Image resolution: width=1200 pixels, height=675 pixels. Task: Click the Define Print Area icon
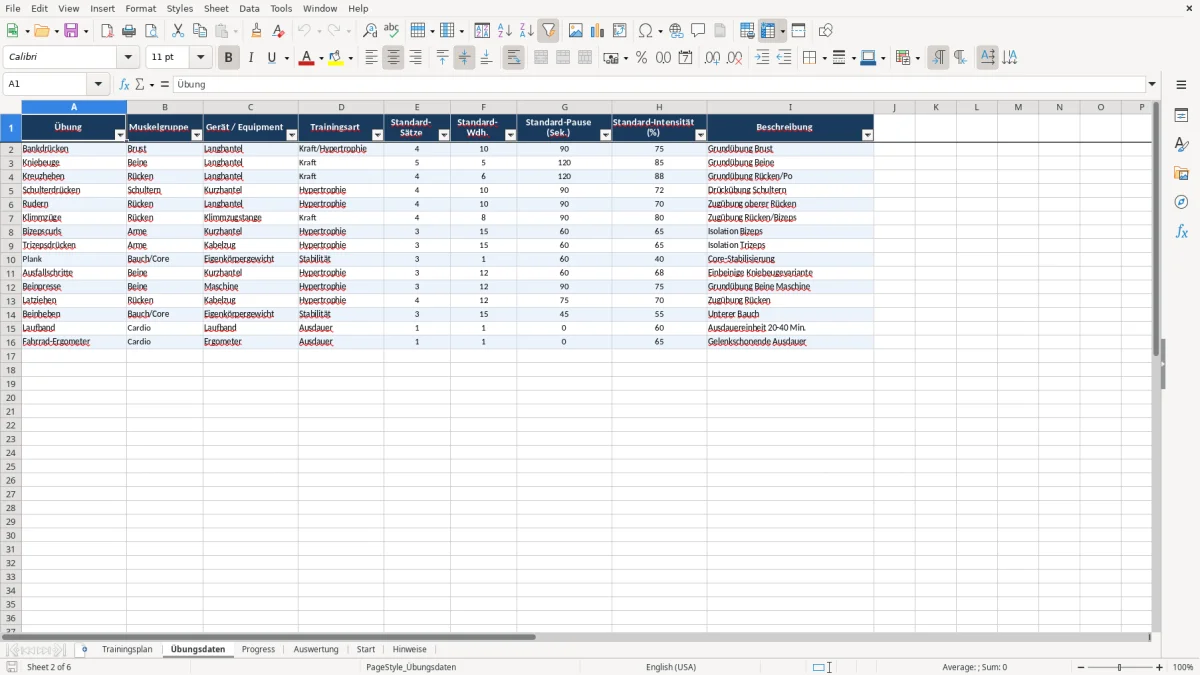click(x=747, y=31)
